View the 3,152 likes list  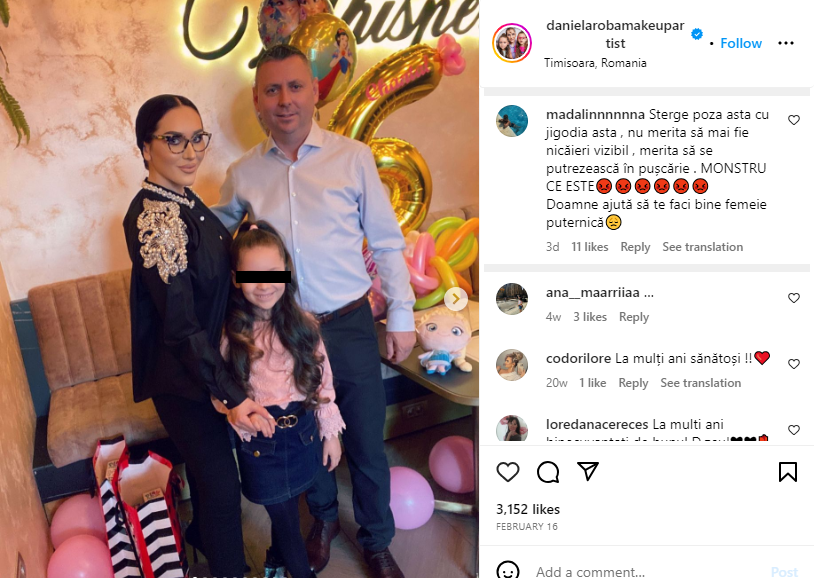pos(527,509)
